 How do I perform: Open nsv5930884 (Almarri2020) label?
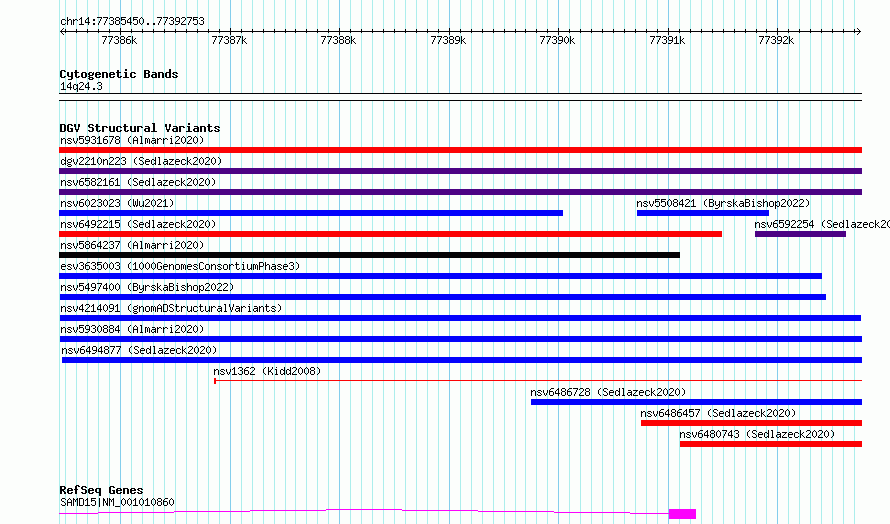[x=132, y=329]
